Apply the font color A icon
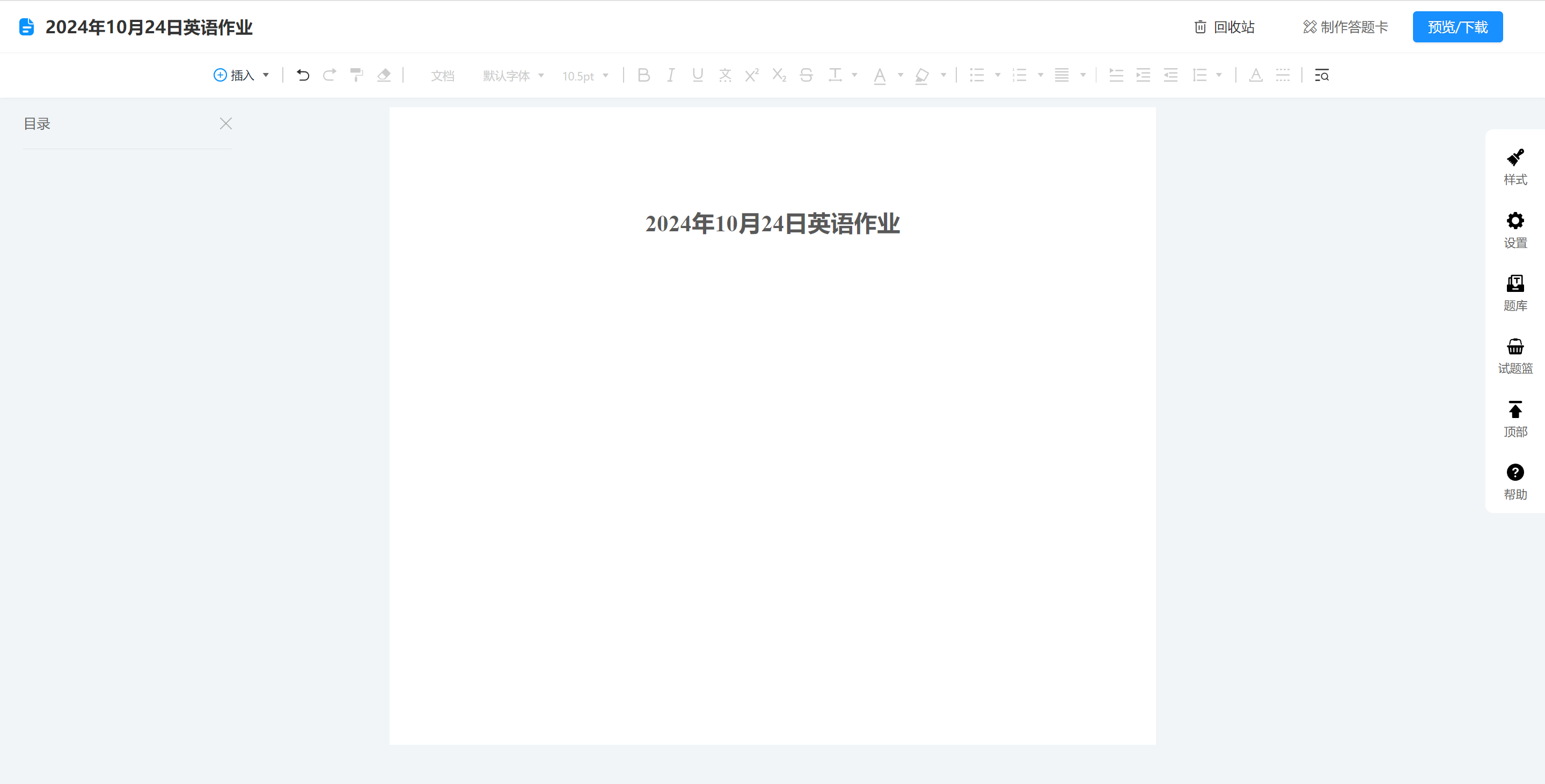The image size is (1545, 784). point(880,76)
